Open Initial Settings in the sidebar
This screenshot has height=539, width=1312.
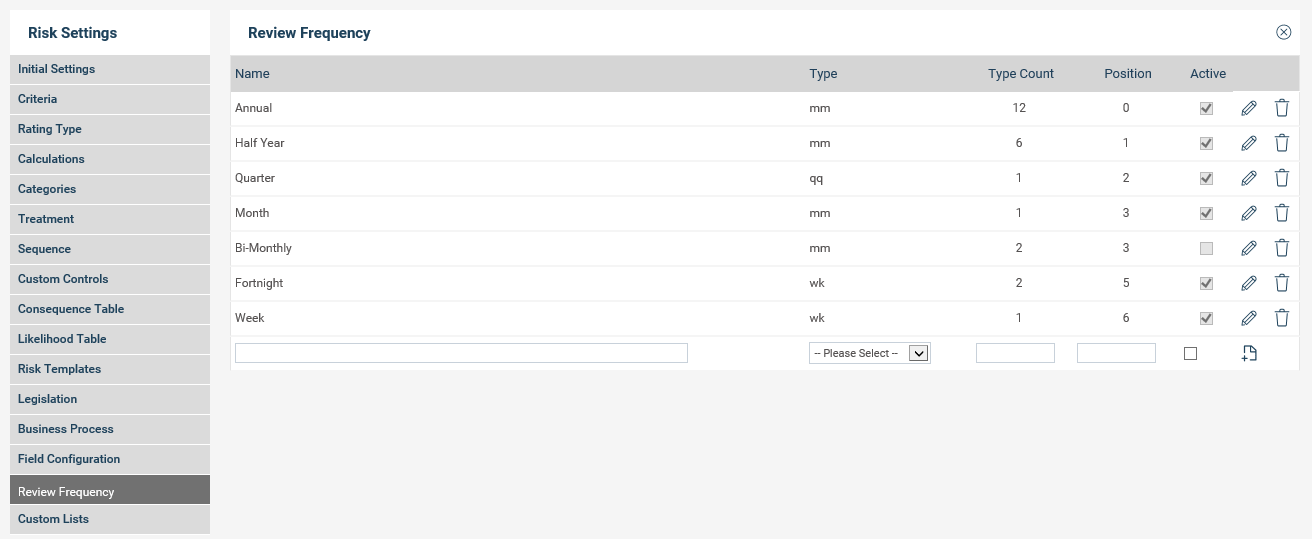point(57,69)
